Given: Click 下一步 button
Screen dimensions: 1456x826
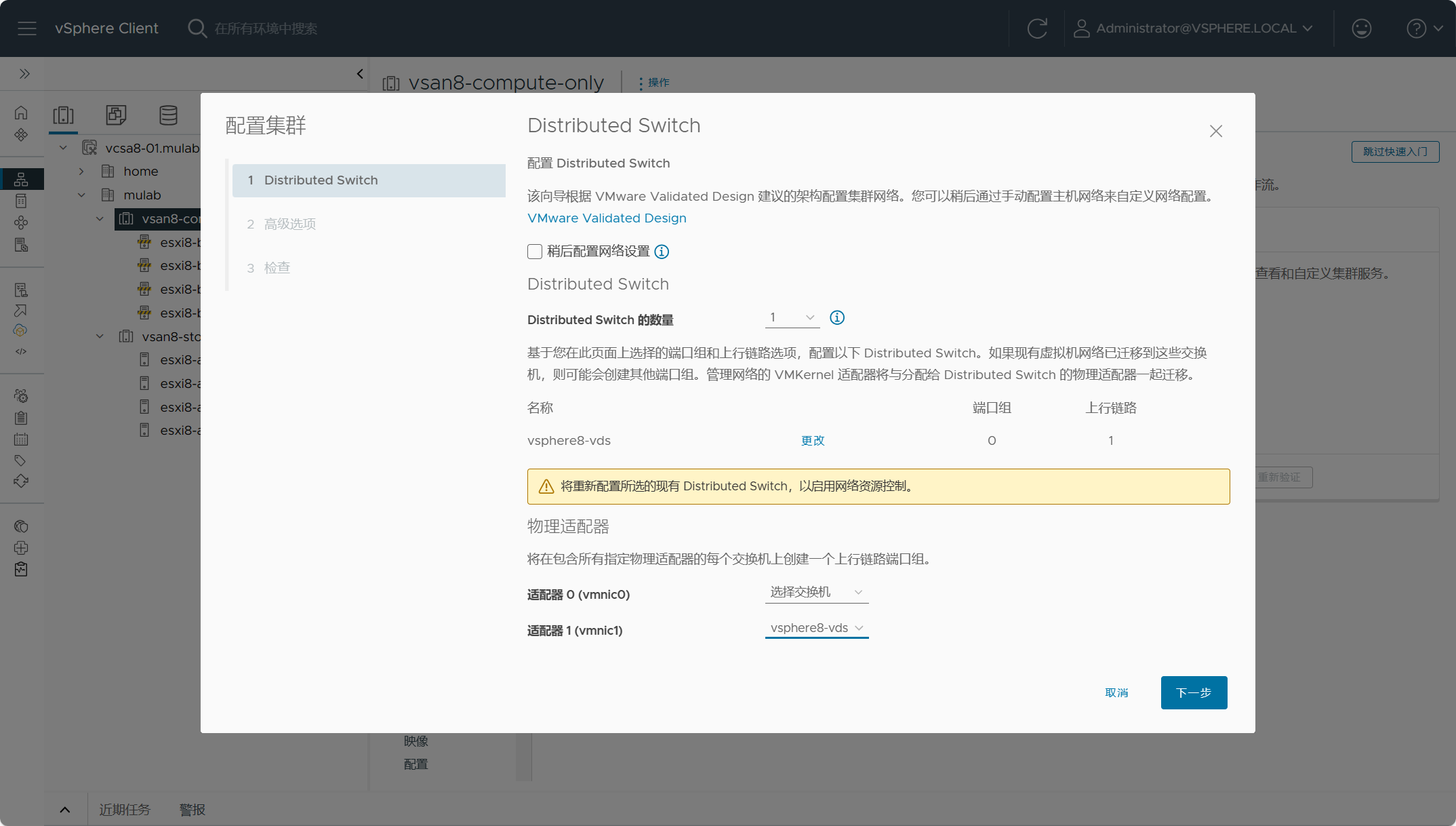Looking at the screenshot, I should [1194, 693].
